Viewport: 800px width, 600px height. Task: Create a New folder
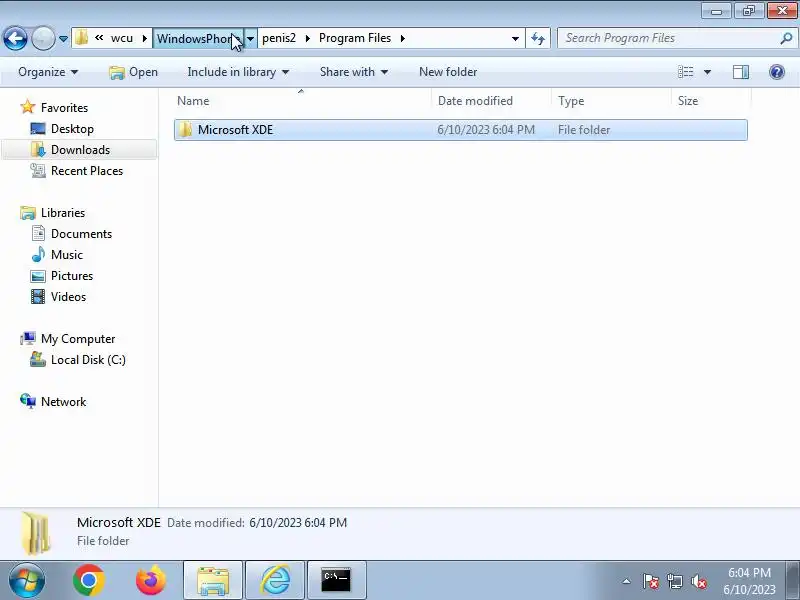point(448,72)
